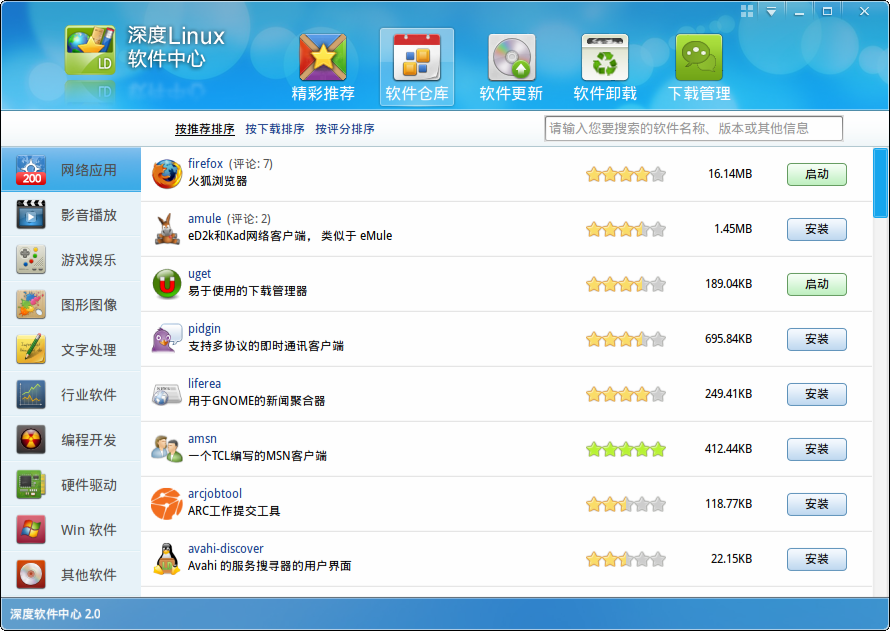The height and width of the screenshot is (631, 890).
Task: Click the 深度软件中心 2.0 status text
Action: (x=55, y=614)
